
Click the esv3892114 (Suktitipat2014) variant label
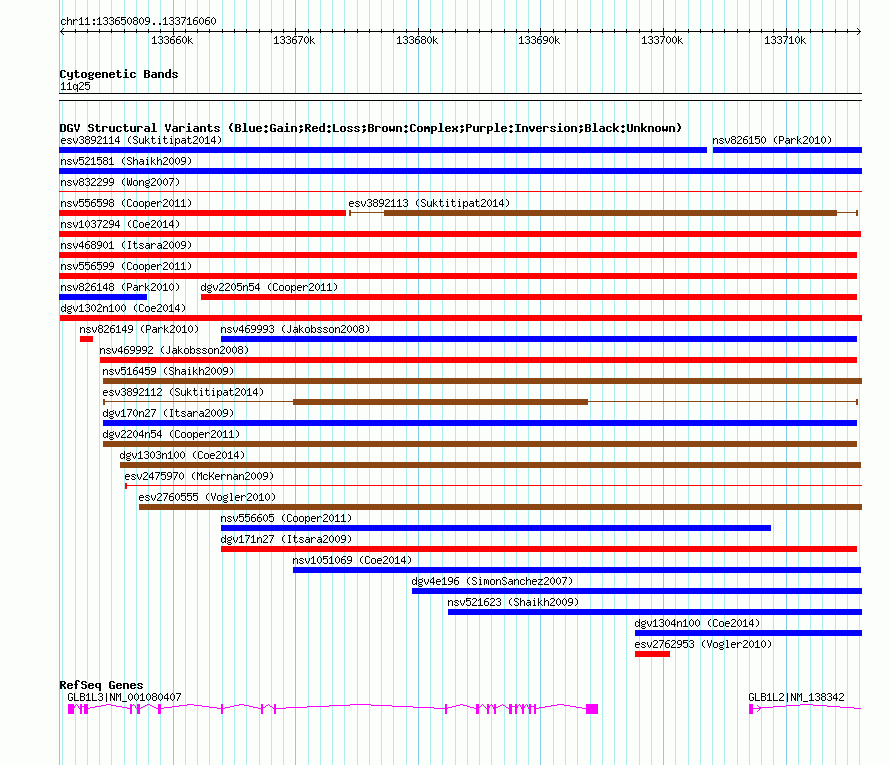(141, 140)
